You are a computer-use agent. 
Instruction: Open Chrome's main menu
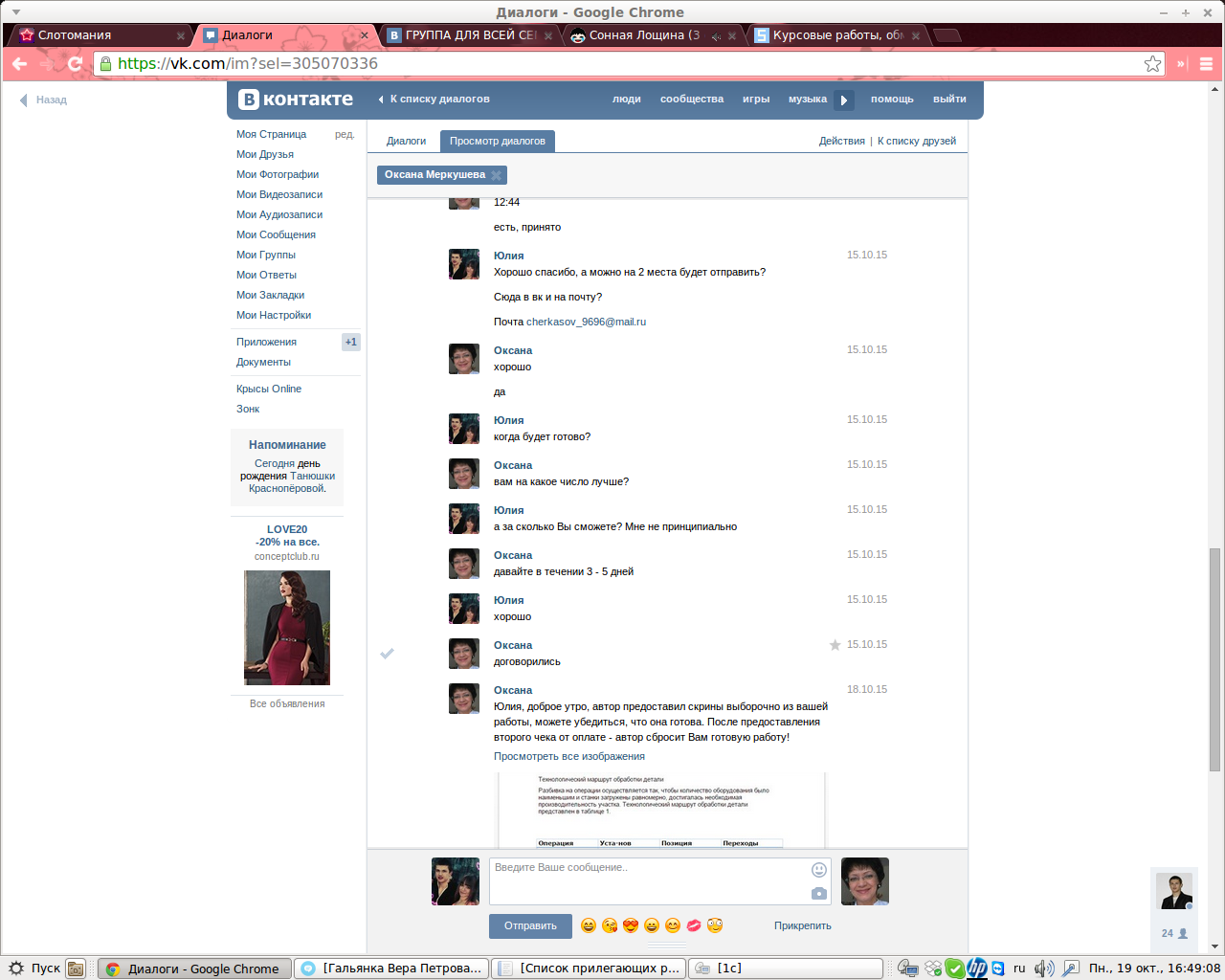pyautogui.click(x=1206, y=64)
